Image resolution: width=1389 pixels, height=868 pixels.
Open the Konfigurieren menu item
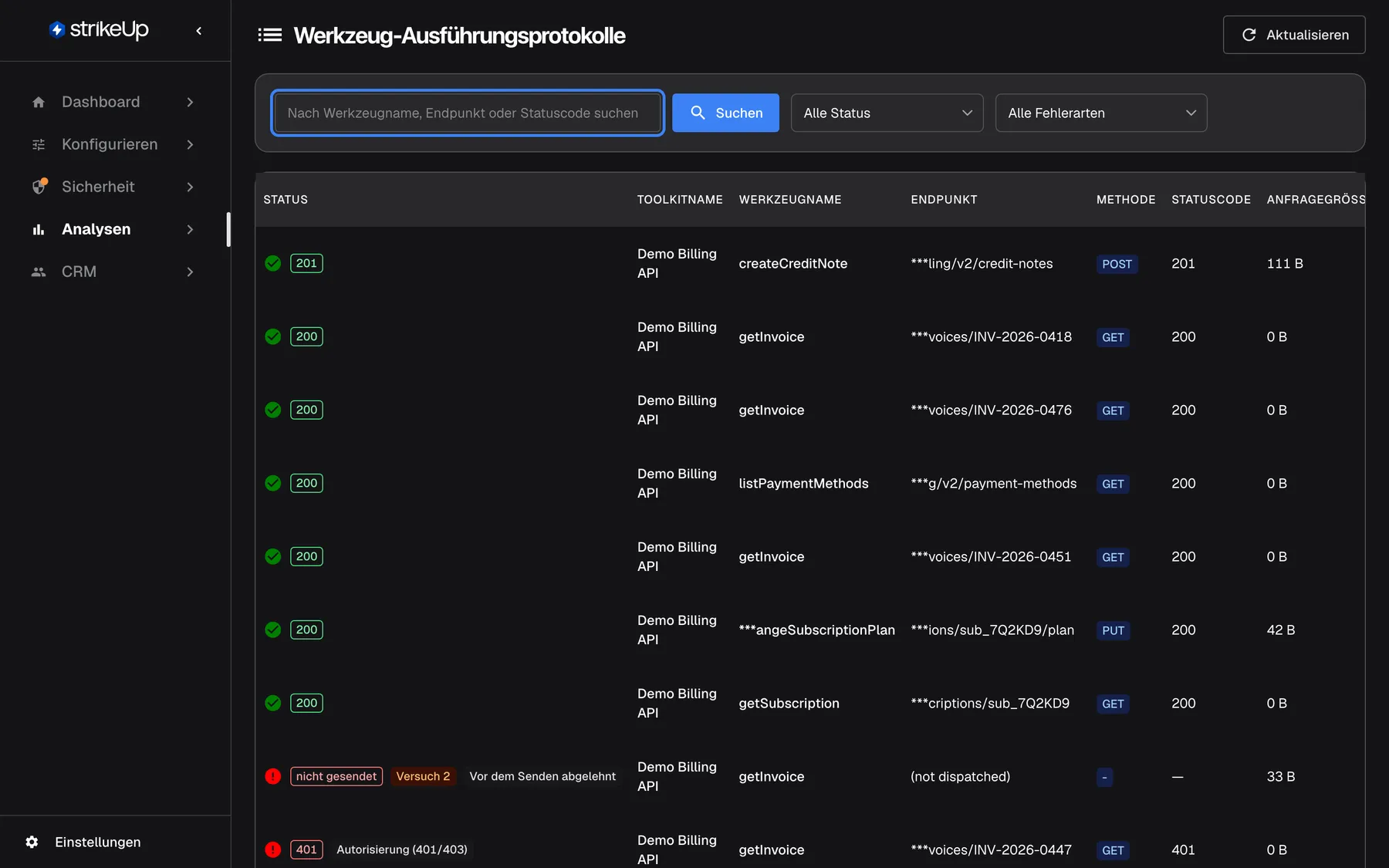[113, 144]
